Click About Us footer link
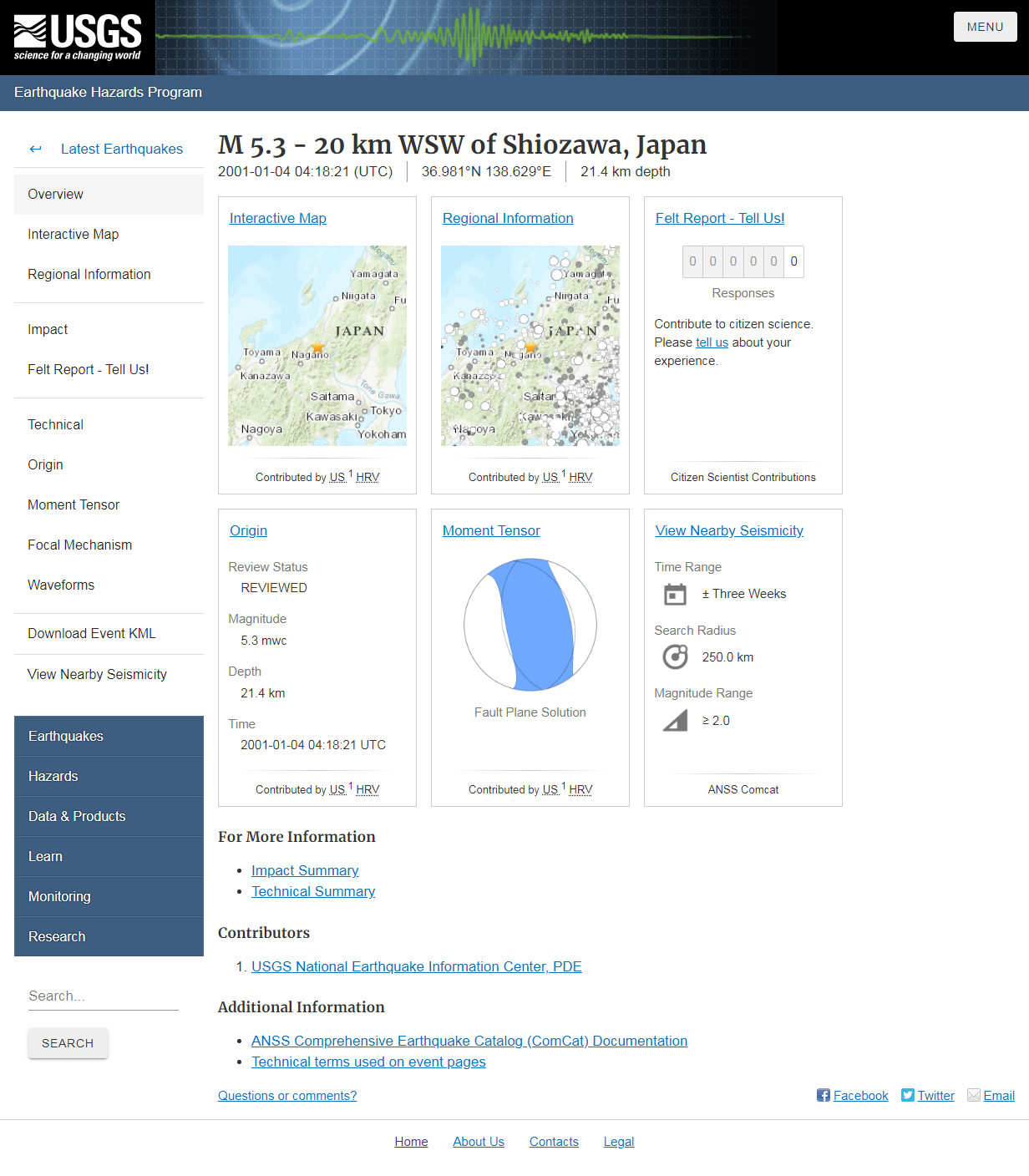 [x=479, y=1142]
